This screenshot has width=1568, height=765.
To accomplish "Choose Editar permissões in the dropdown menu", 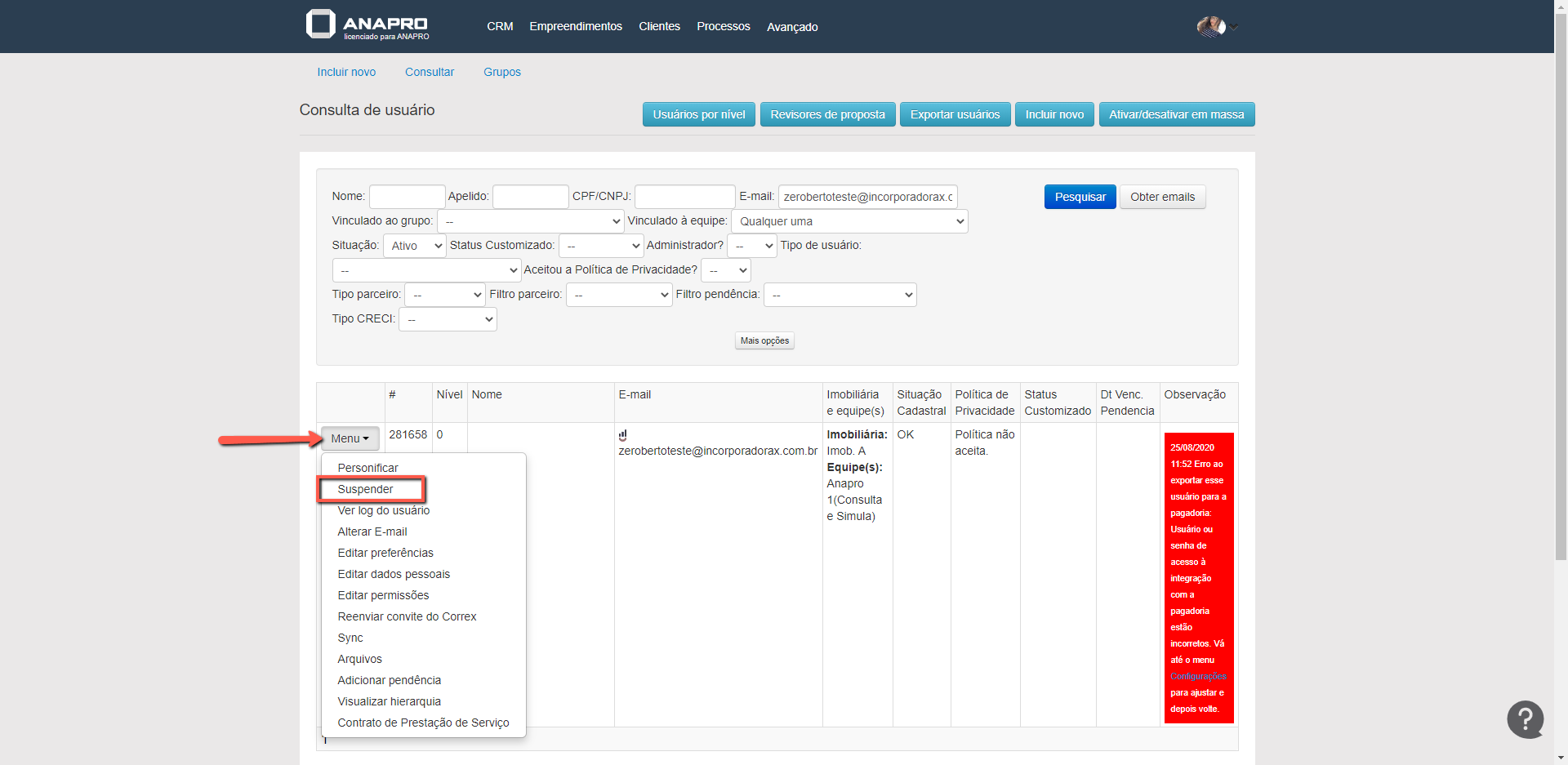I will [x=383, y=595].
